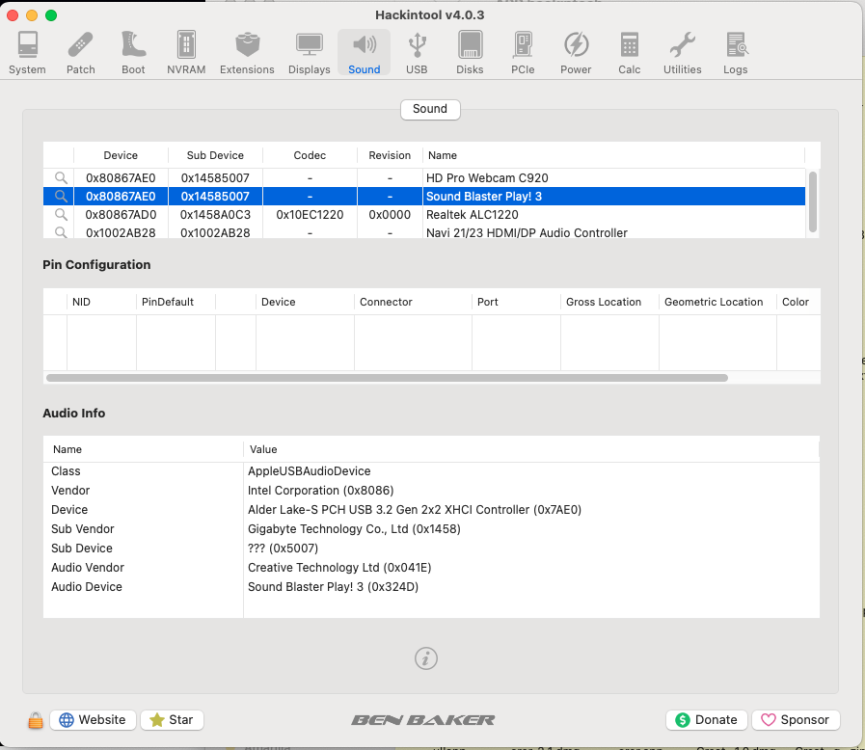Click the Pin Configuration horizontal scrollbar

387,378
